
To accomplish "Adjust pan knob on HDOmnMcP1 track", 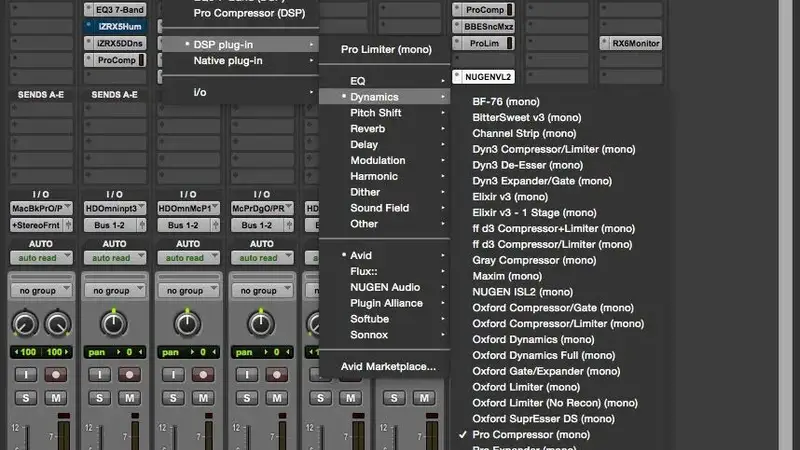I will pos(187,323).
